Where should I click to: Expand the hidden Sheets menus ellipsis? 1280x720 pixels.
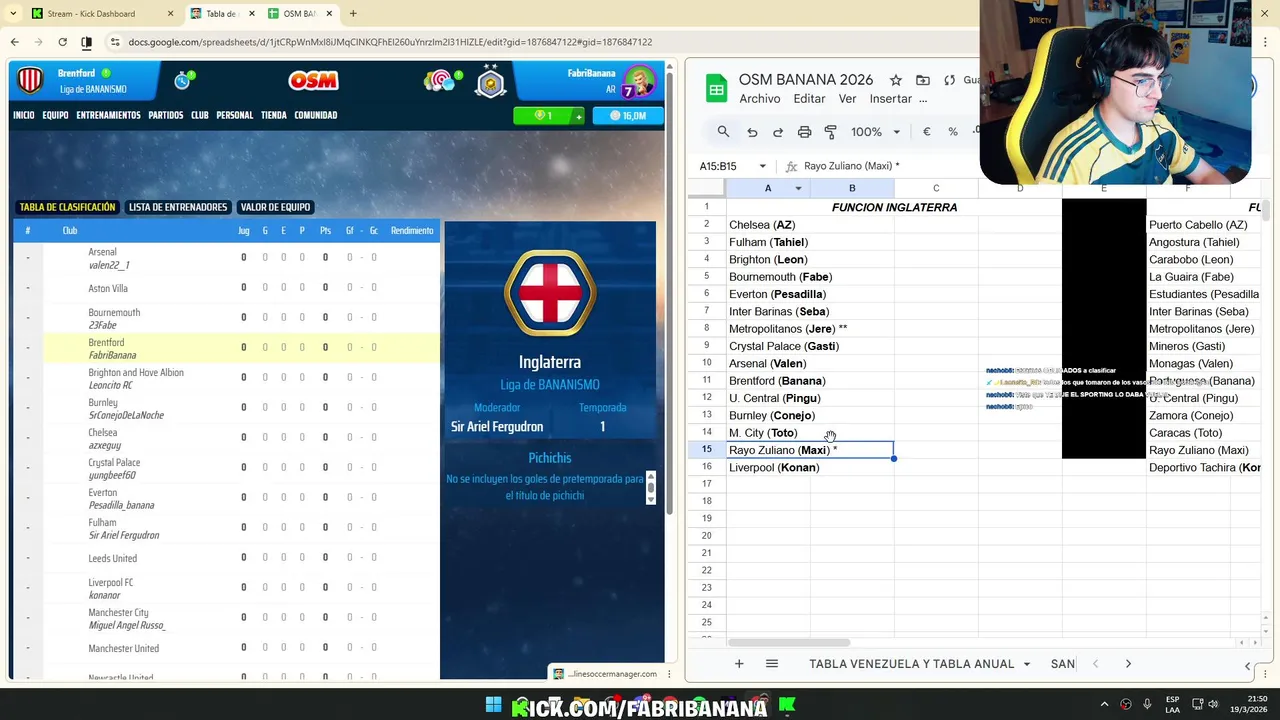point(923,99)
